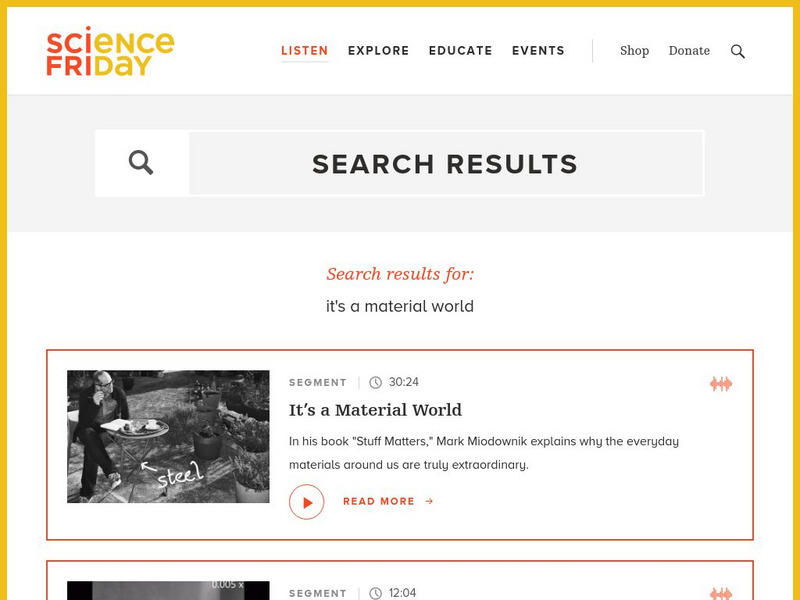Open the EXPLORE menu
Image resolution: width=800 pixels, height=600 pixels.
click(378, 50)
